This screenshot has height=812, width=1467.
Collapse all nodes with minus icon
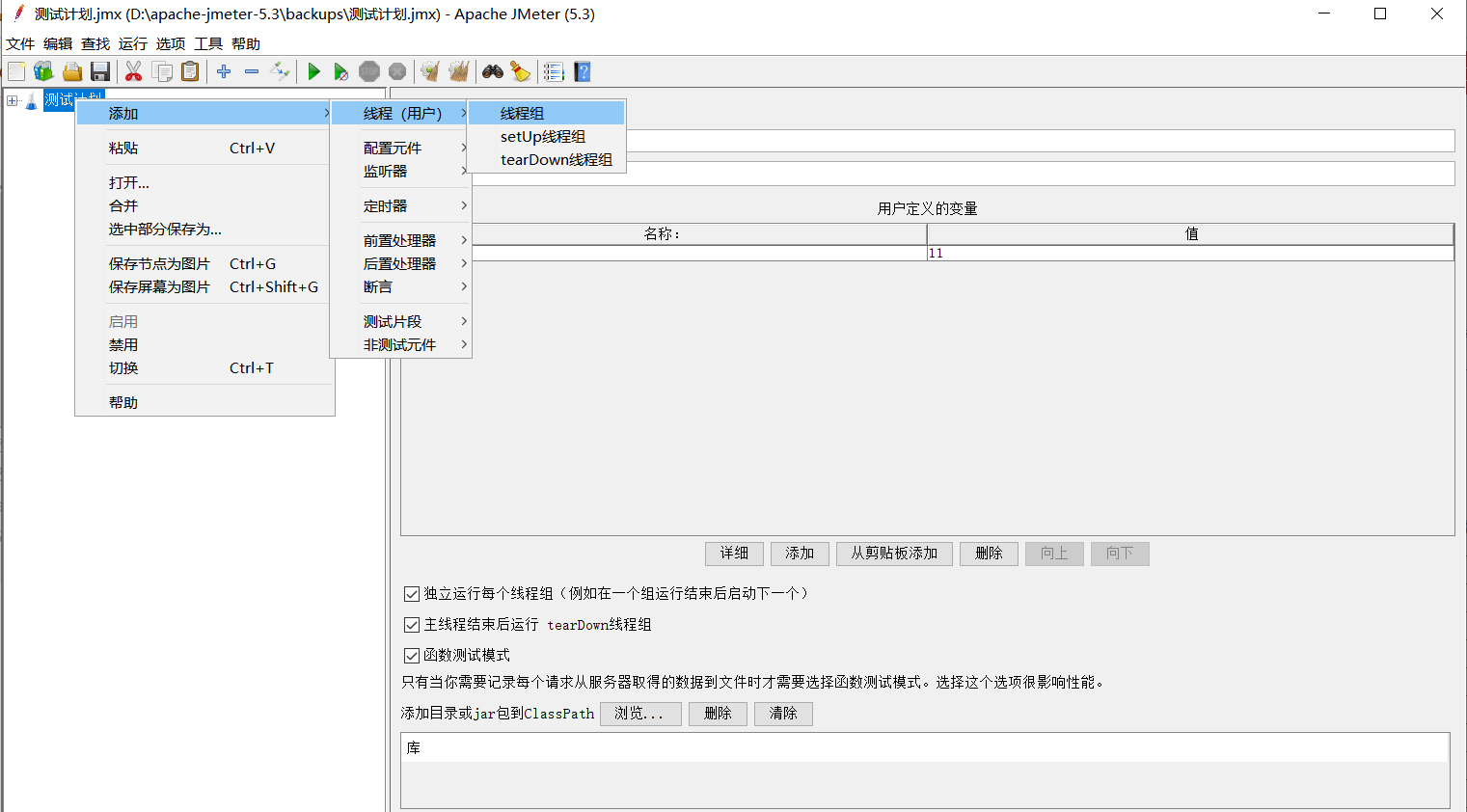[252, 71]
